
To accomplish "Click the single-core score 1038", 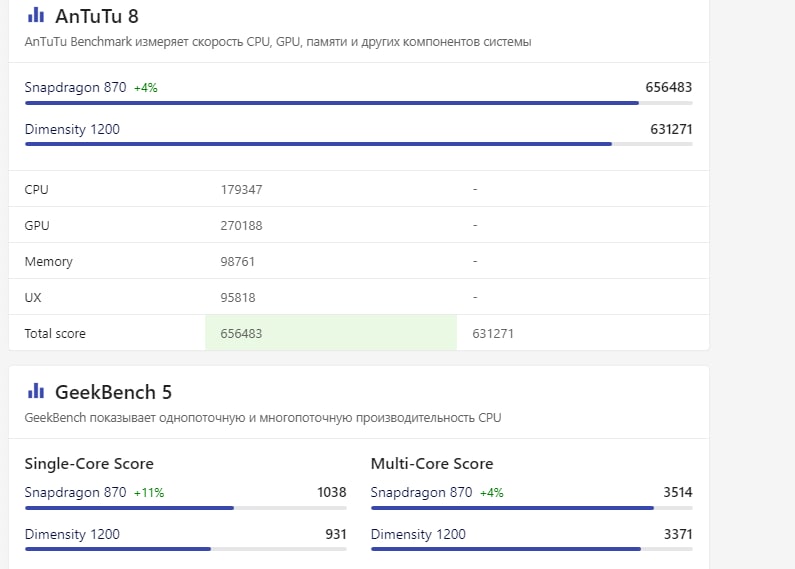I will 332,492.
